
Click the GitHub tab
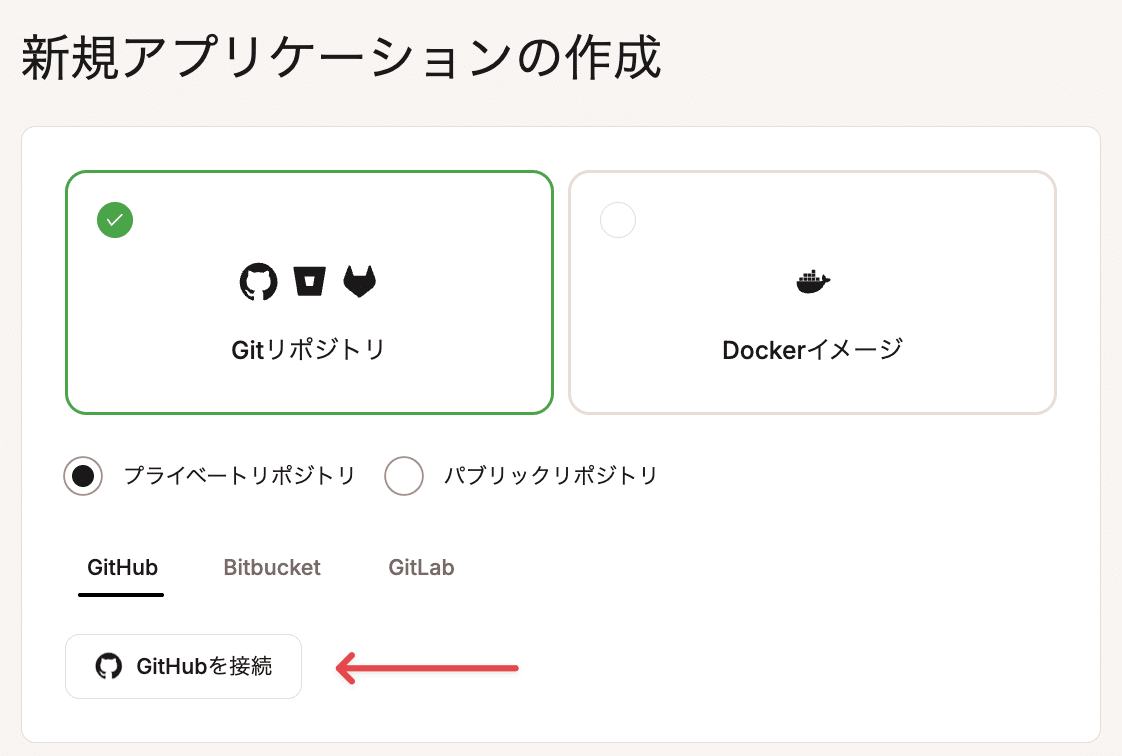pyautogui.click(x=120, y=567)
